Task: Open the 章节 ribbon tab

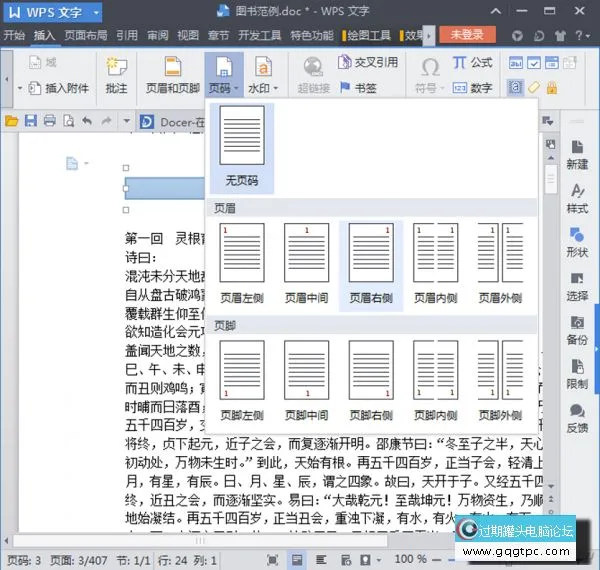Action: [x=218, y=35]
